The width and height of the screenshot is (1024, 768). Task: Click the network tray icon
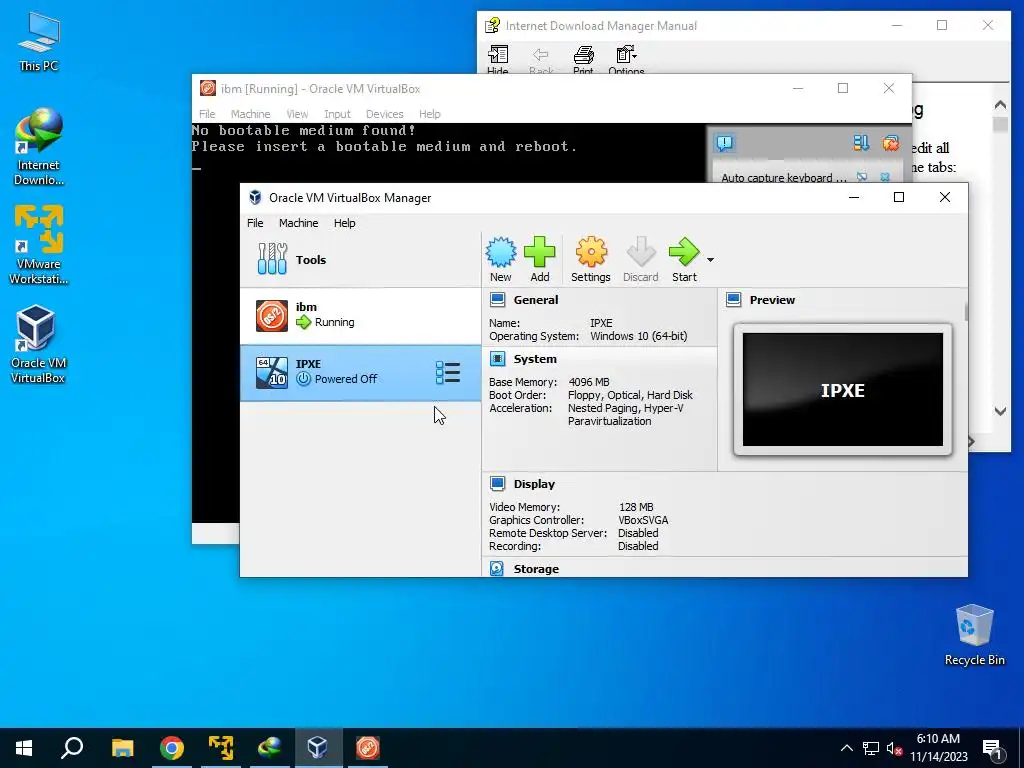click(871, 748)
